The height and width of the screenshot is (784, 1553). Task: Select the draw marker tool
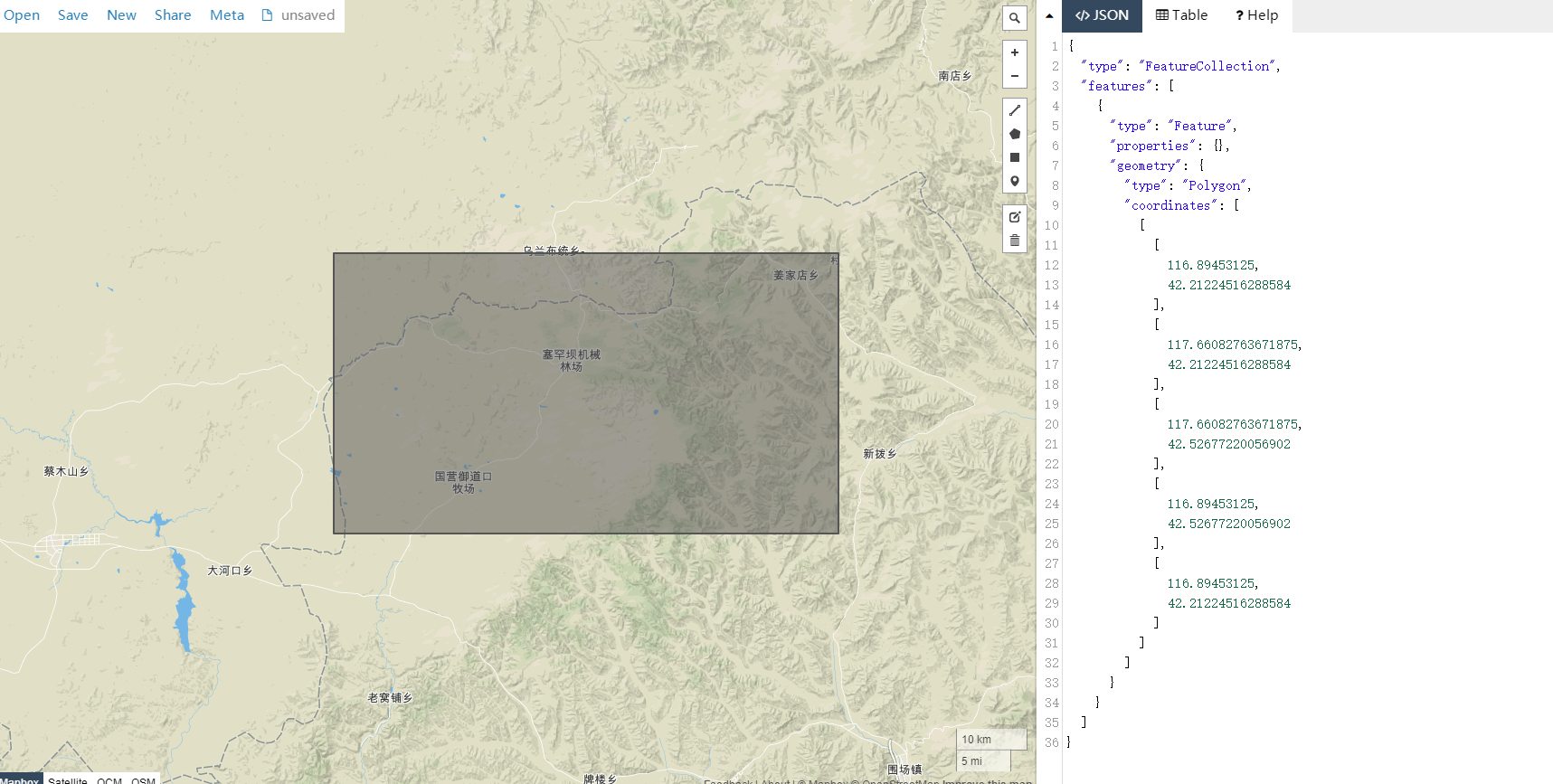1015,181
